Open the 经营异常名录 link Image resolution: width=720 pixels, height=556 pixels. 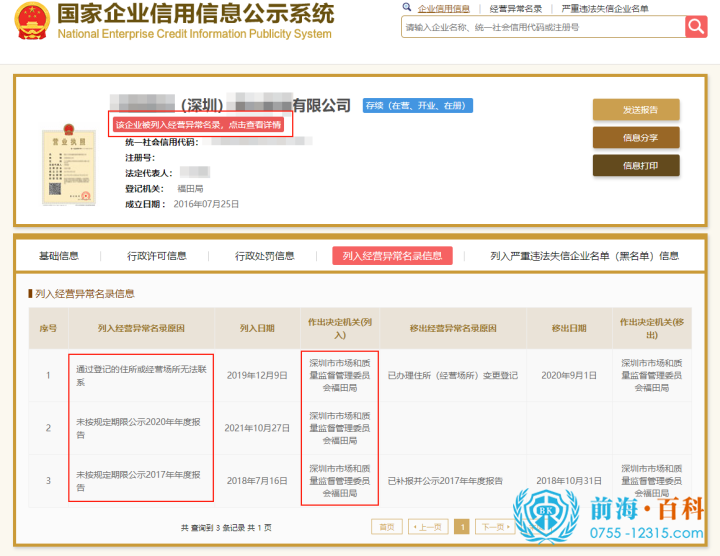pos(516,9)
